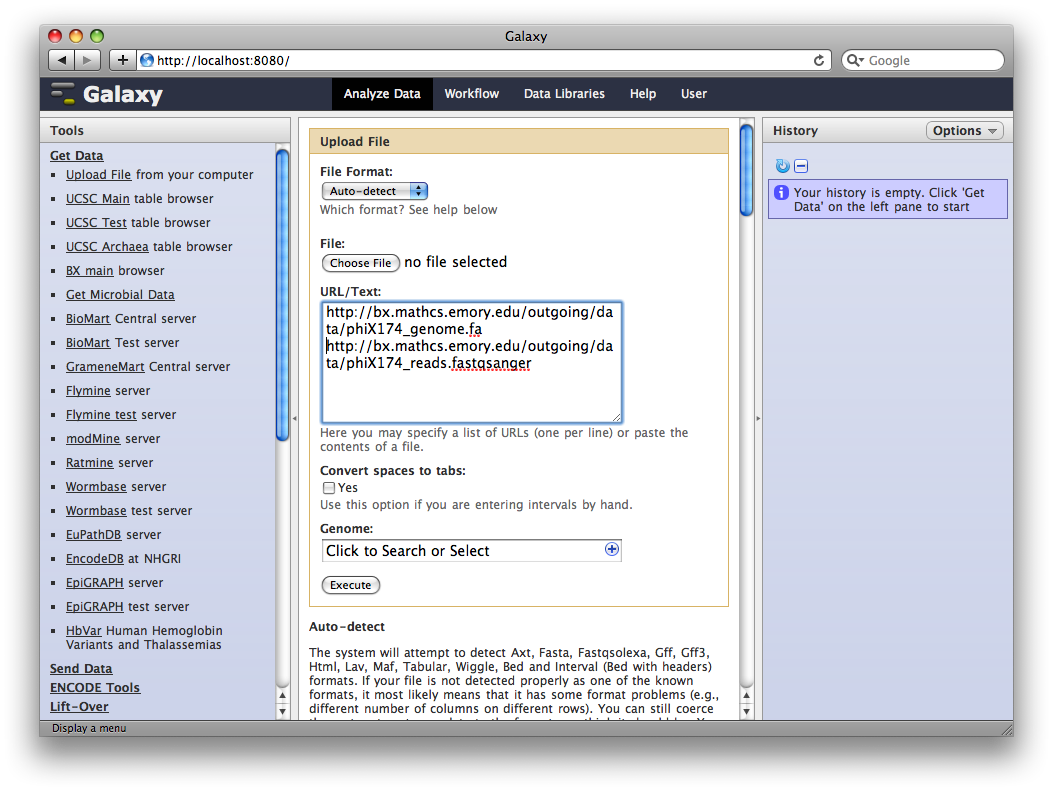Open the UCSC Archaea table browser link

point(107,247)
